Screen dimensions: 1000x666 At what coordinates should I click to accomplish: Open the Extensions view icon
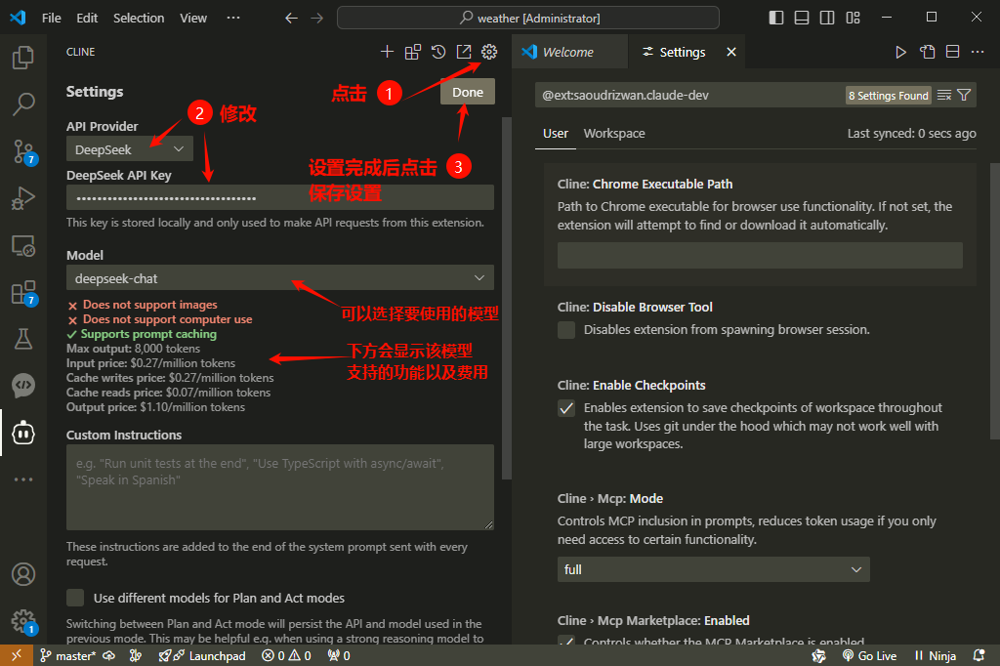[23, 292]
